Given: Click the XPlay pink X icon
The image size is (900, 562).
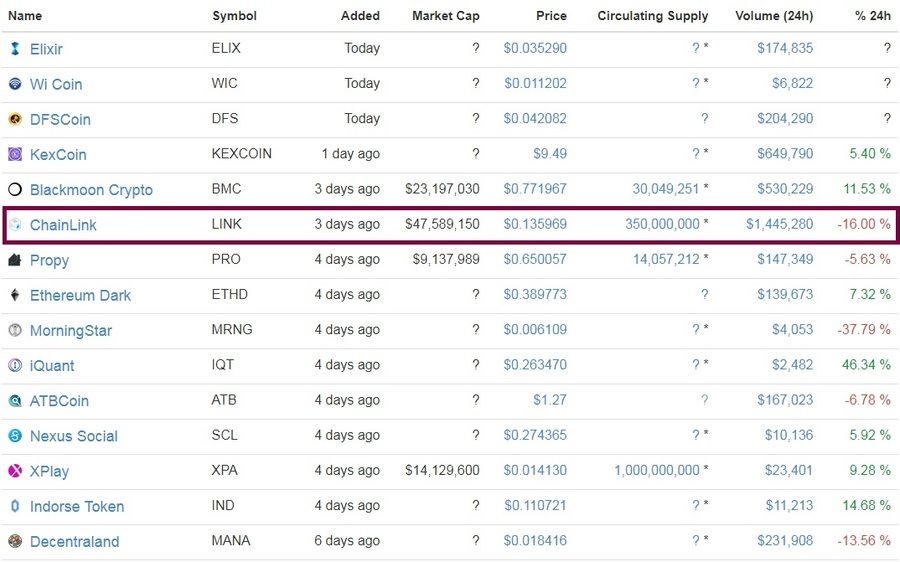Looking at the screenshot, I should [x=15, y=471].
